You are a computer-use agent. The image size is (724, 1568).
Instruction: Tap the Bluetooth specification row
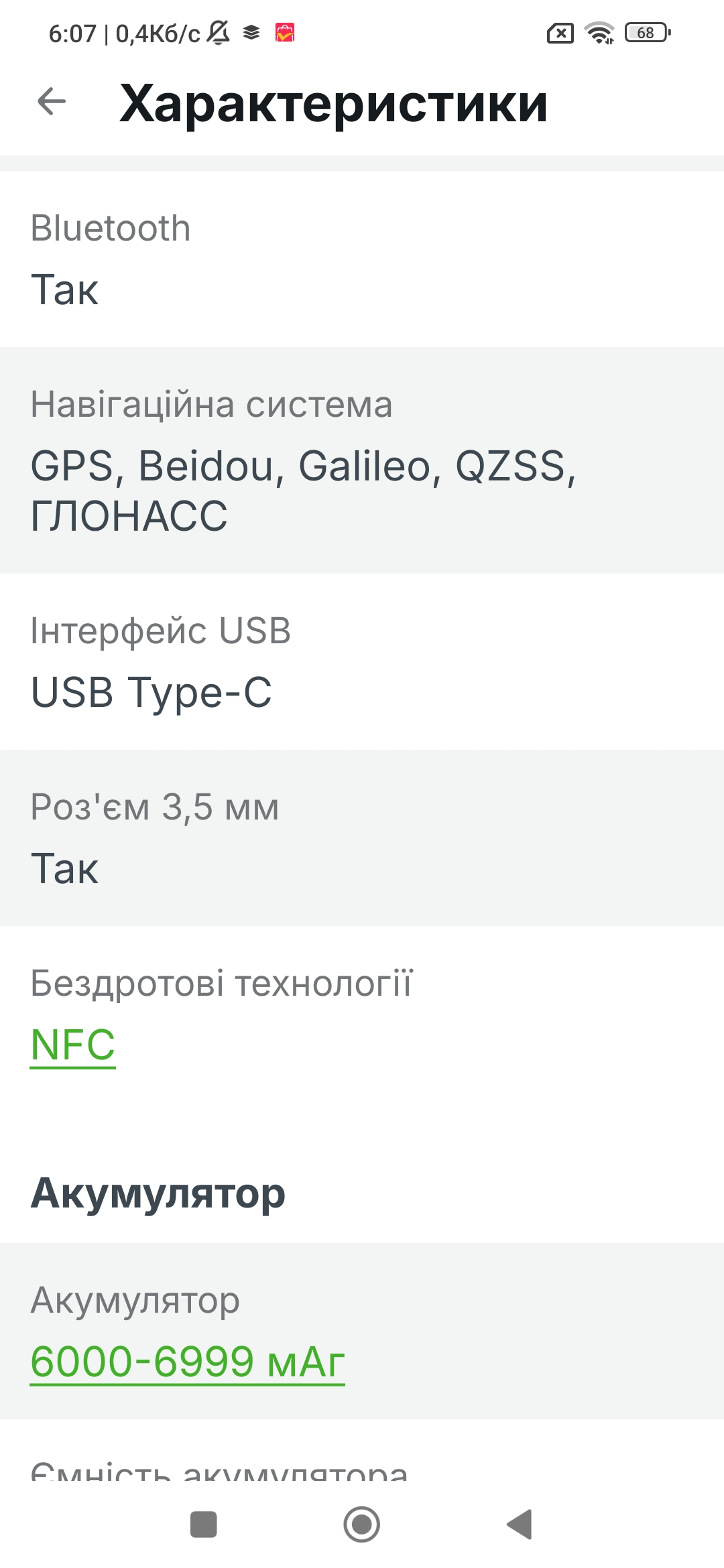click(362, 259)
